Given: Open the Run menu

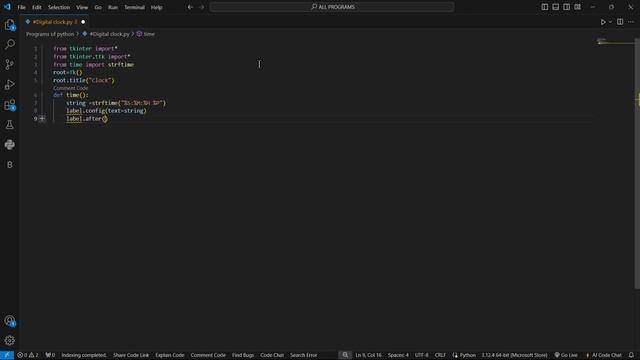Looking at the screenshot, I should coord(113,7).
